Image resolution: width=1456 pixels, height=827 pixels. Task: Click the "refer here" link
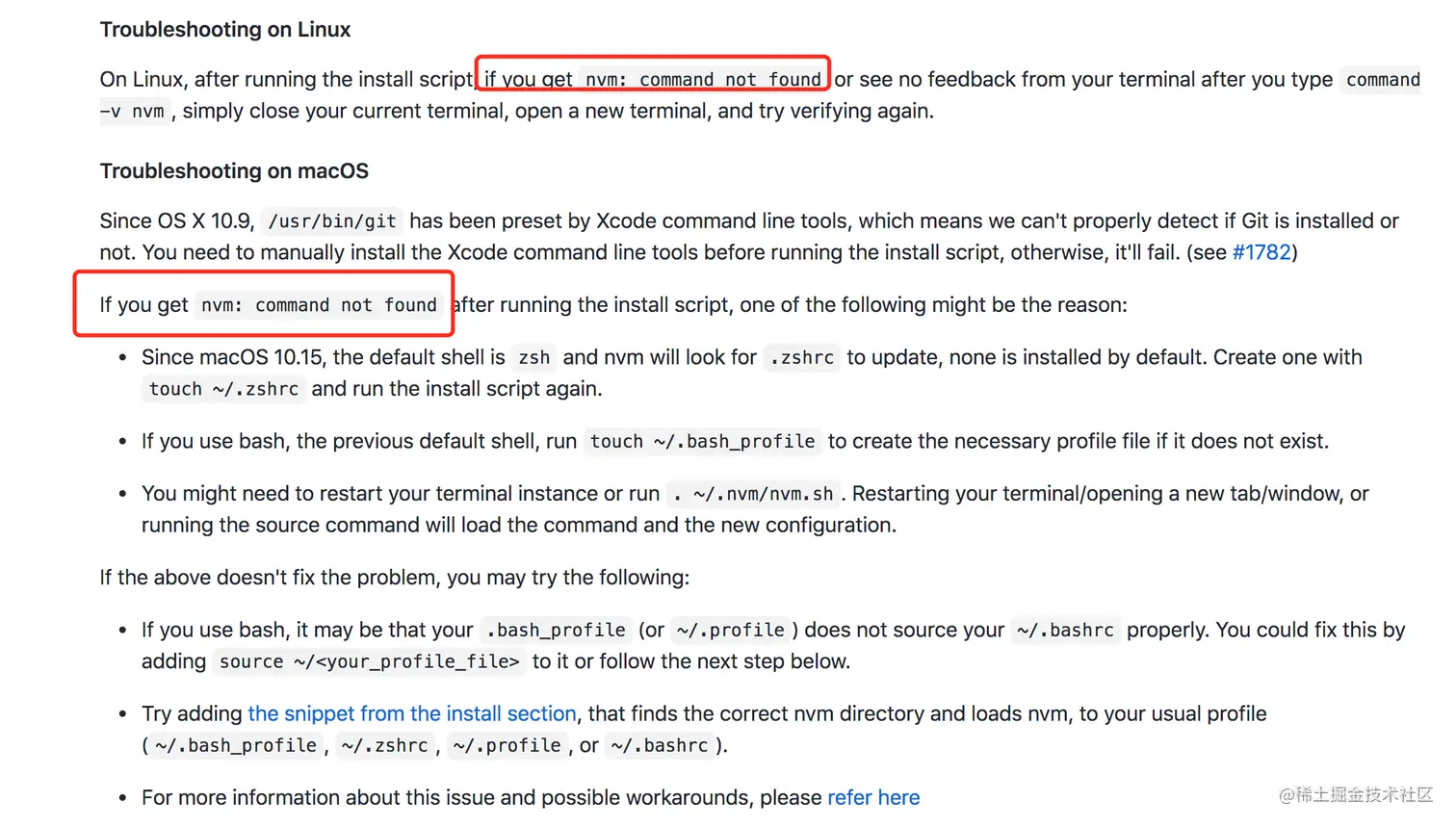click(x=873, y=797)
